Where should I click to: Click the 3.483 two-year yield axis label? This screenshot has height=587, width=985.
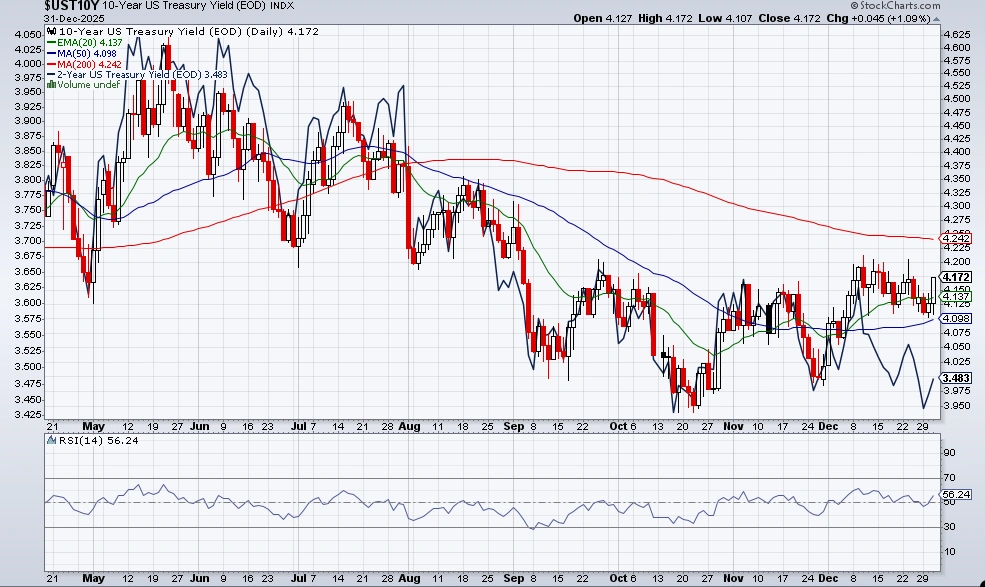957,378
